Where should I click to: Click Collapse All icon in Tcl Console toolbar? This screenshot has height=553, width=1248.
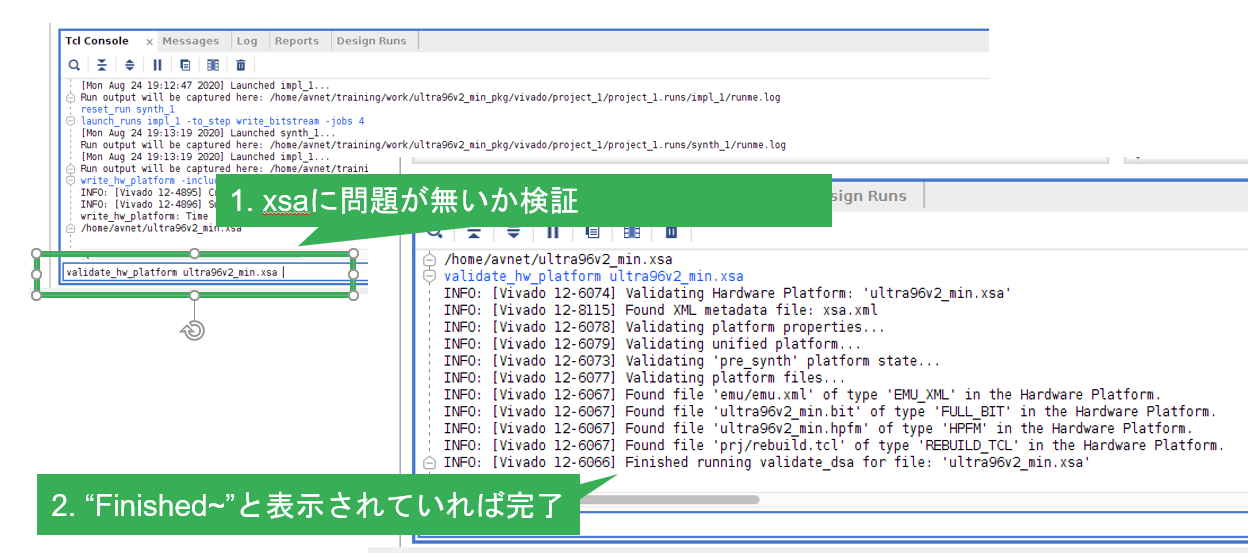(101, 65)
